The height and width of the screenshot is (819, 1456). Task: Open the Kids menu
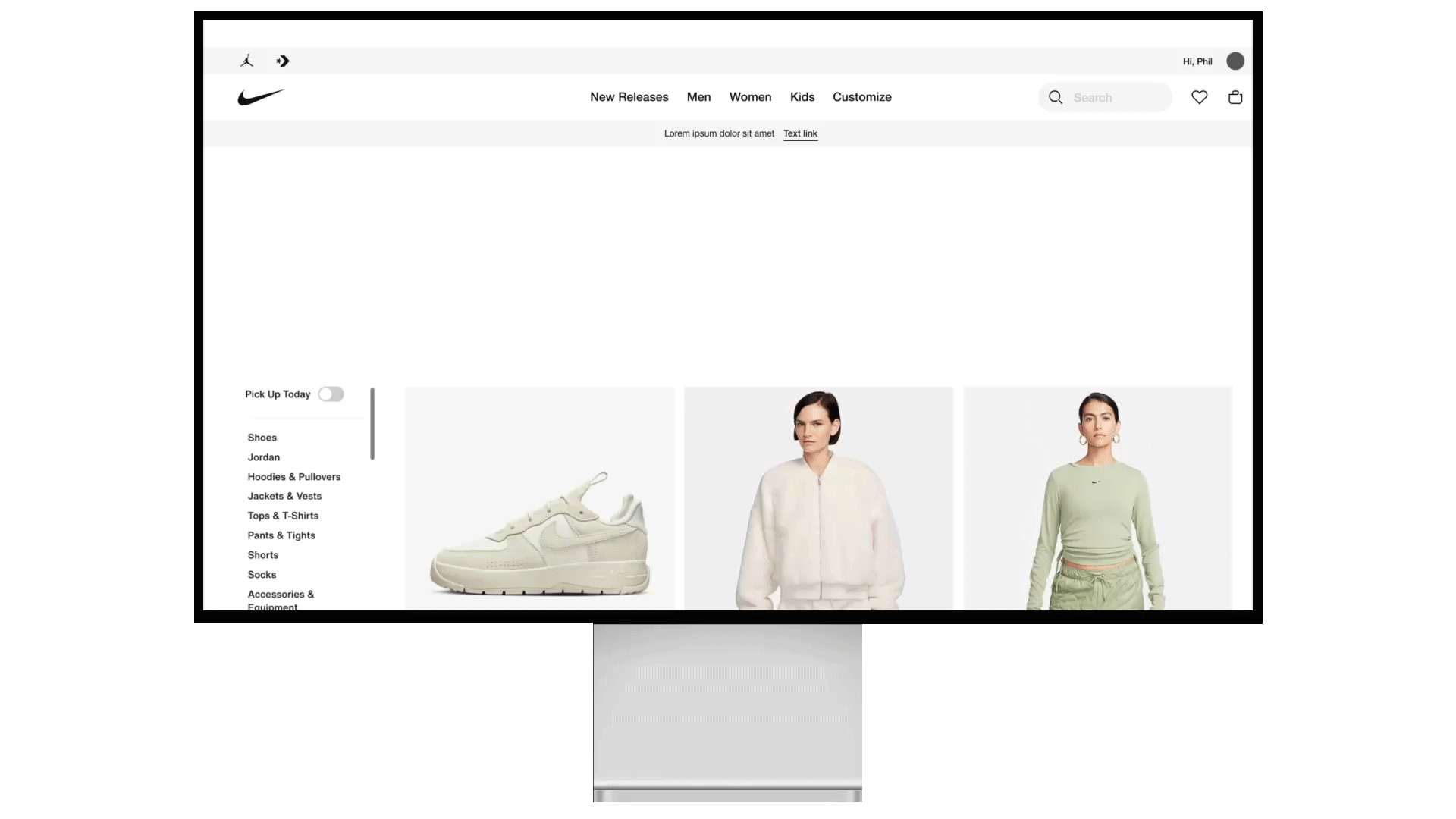pyautogui.click(x=802, y=97)
